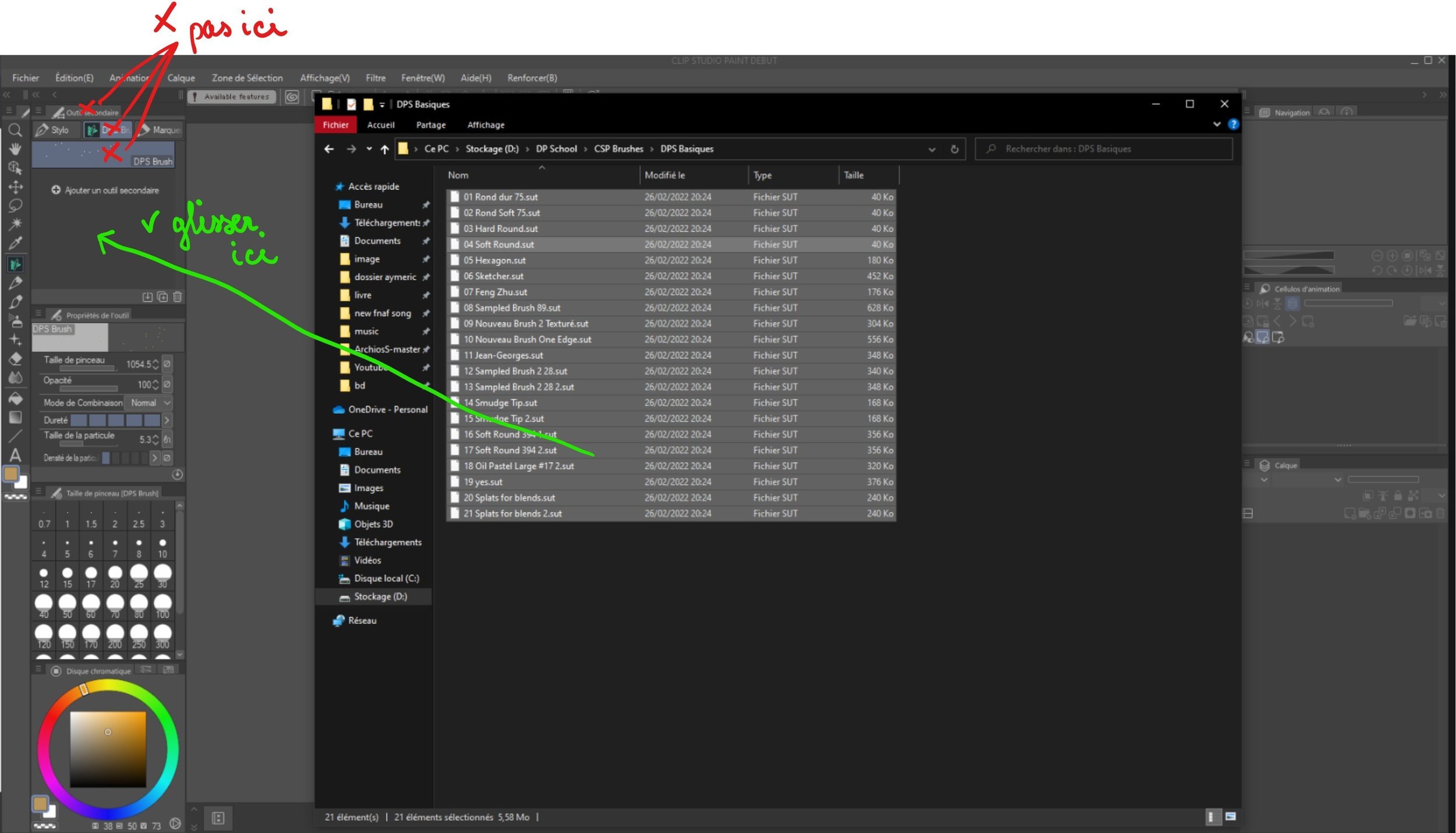The height and width of the screenshot is (833, 1456).
Task: Toggle opacity dynamics button
Action: 167,384
